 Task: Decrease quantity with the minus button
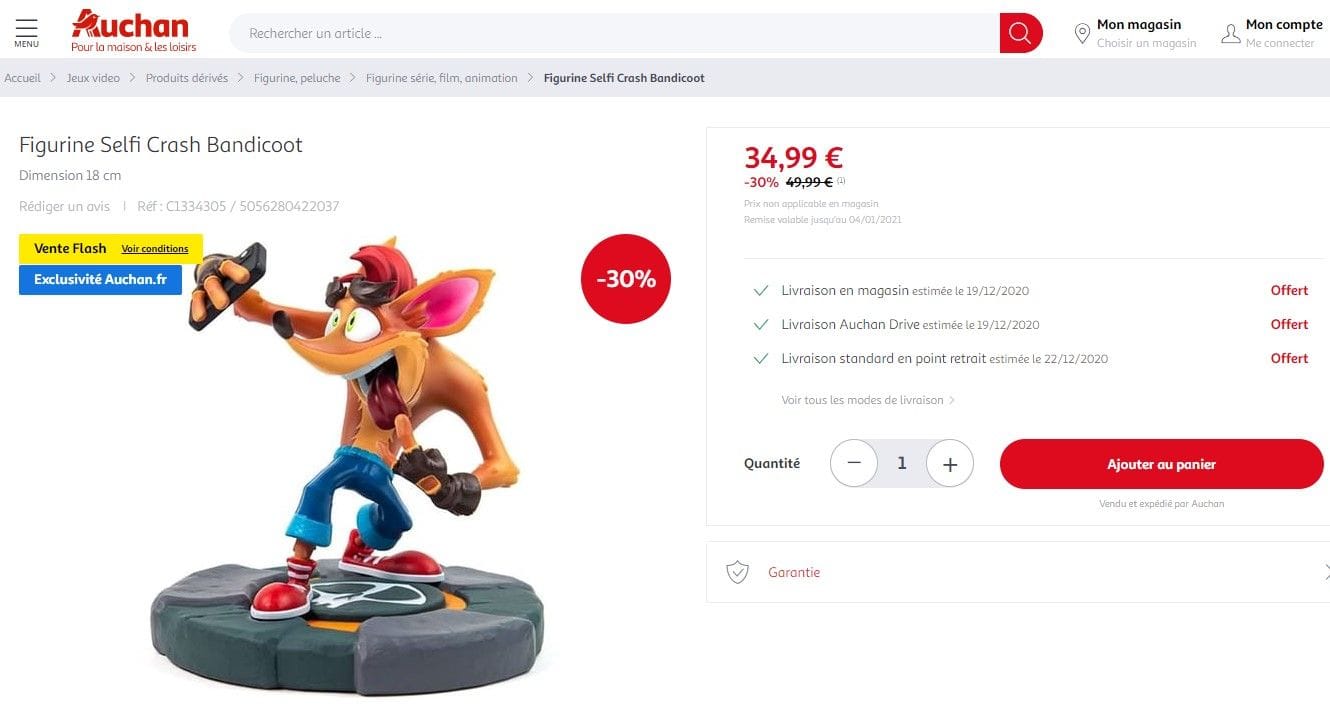point(854,463)
